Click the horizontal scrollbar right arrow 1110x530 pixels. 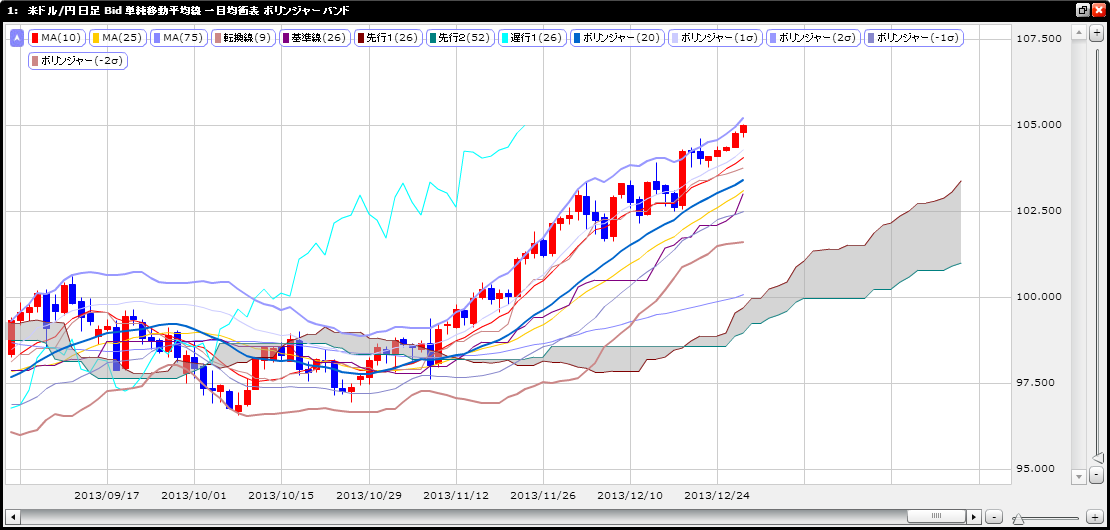975,516
